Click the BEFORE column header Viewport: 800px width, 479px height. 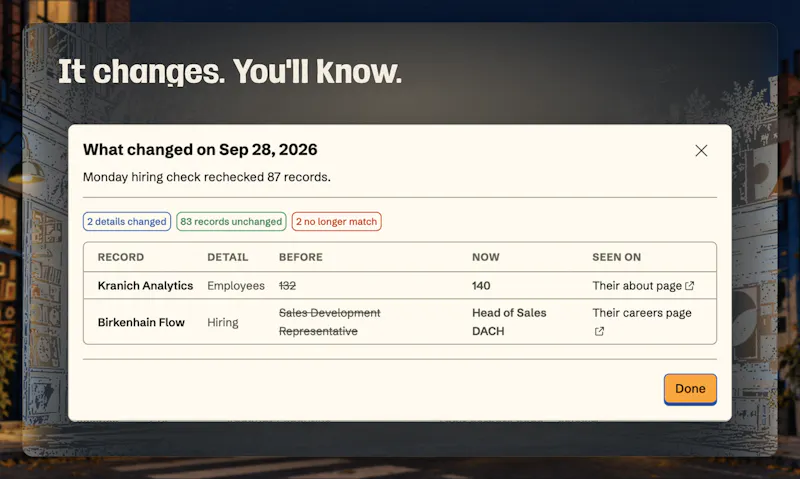pos(301,257)
